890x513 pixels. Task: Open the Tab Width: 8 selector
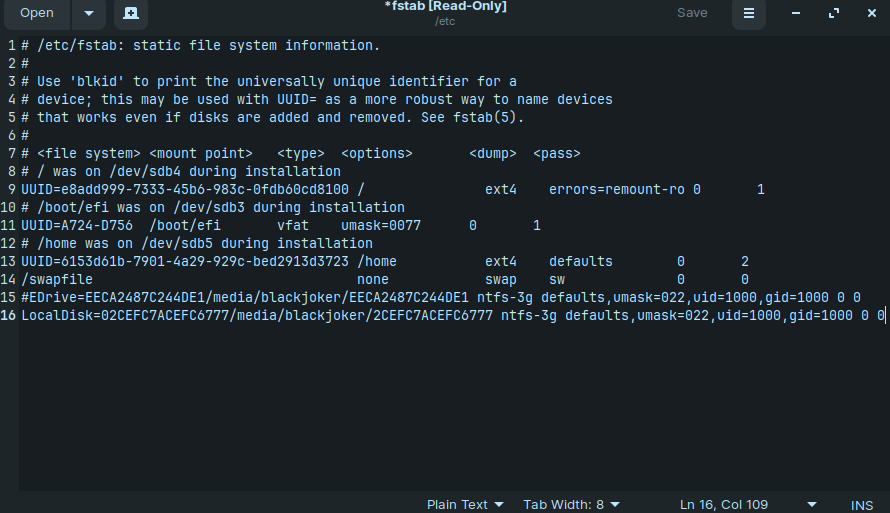[x=572, y=504]
